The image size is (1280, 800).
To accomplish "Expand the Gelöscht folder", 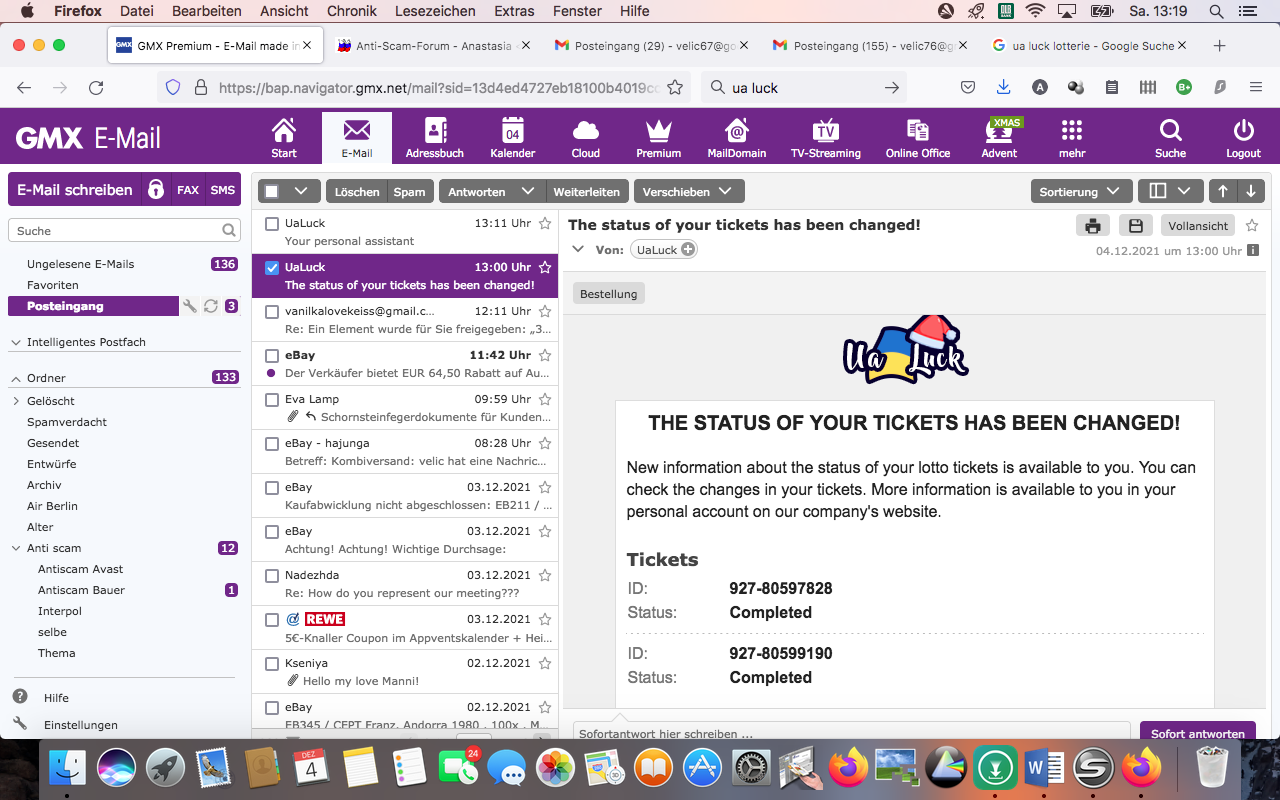I will (16, 401).
